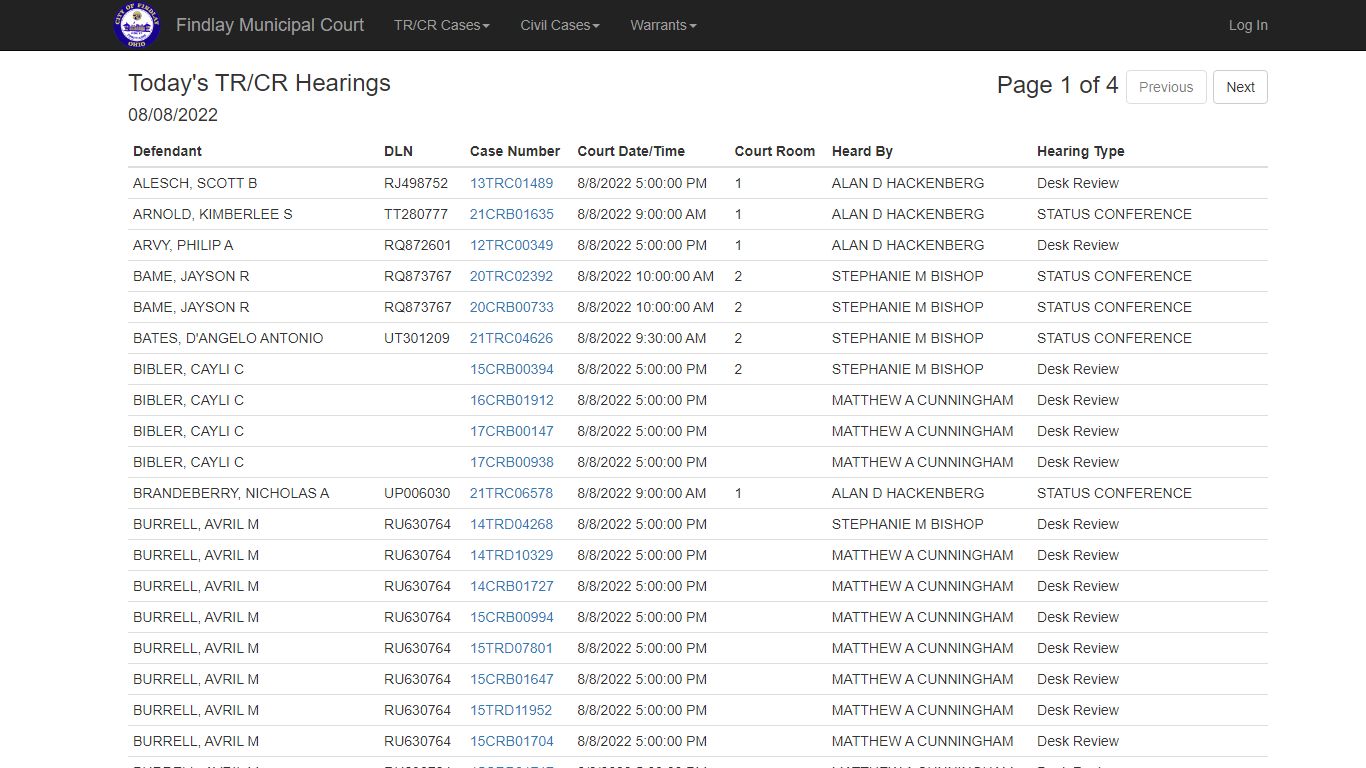This screenshot has height=768, width=1366.
Task: Click the Today's TR/CR Hearings heading
Action: (x=259, y=83)
